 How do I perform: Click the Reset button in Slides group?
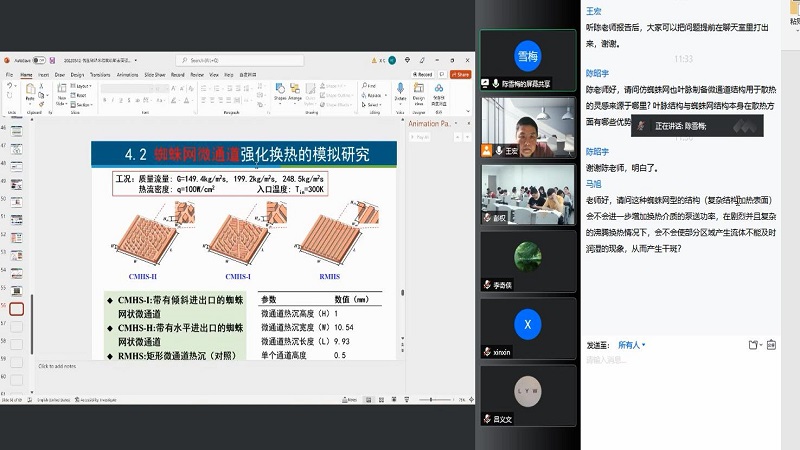(79, 95)
